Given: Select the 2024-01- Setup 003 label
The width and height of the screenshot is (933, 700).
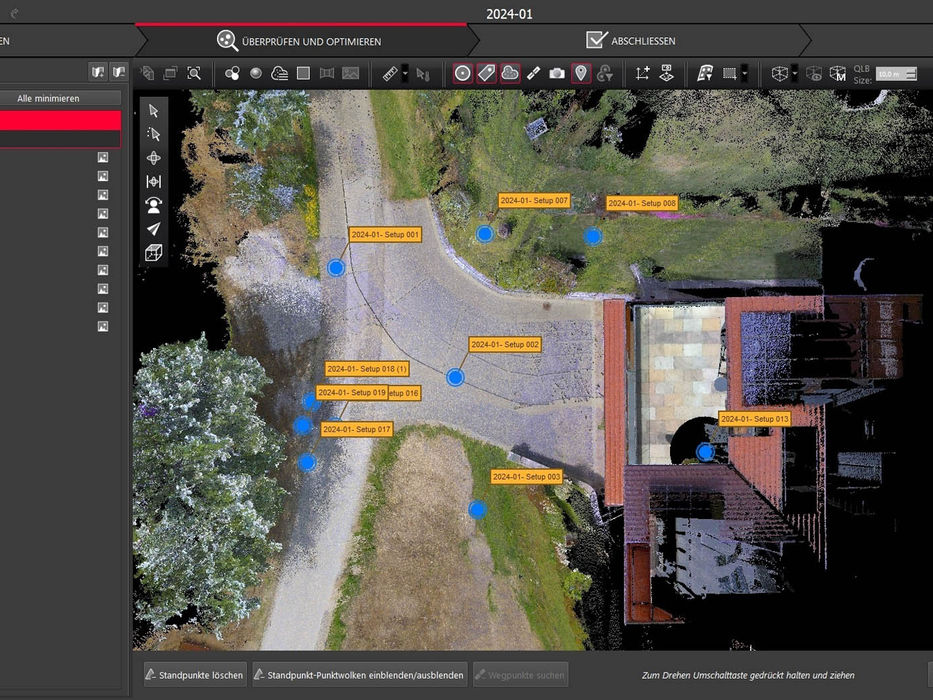Looking at the screenshot, I should click(527, 477).
